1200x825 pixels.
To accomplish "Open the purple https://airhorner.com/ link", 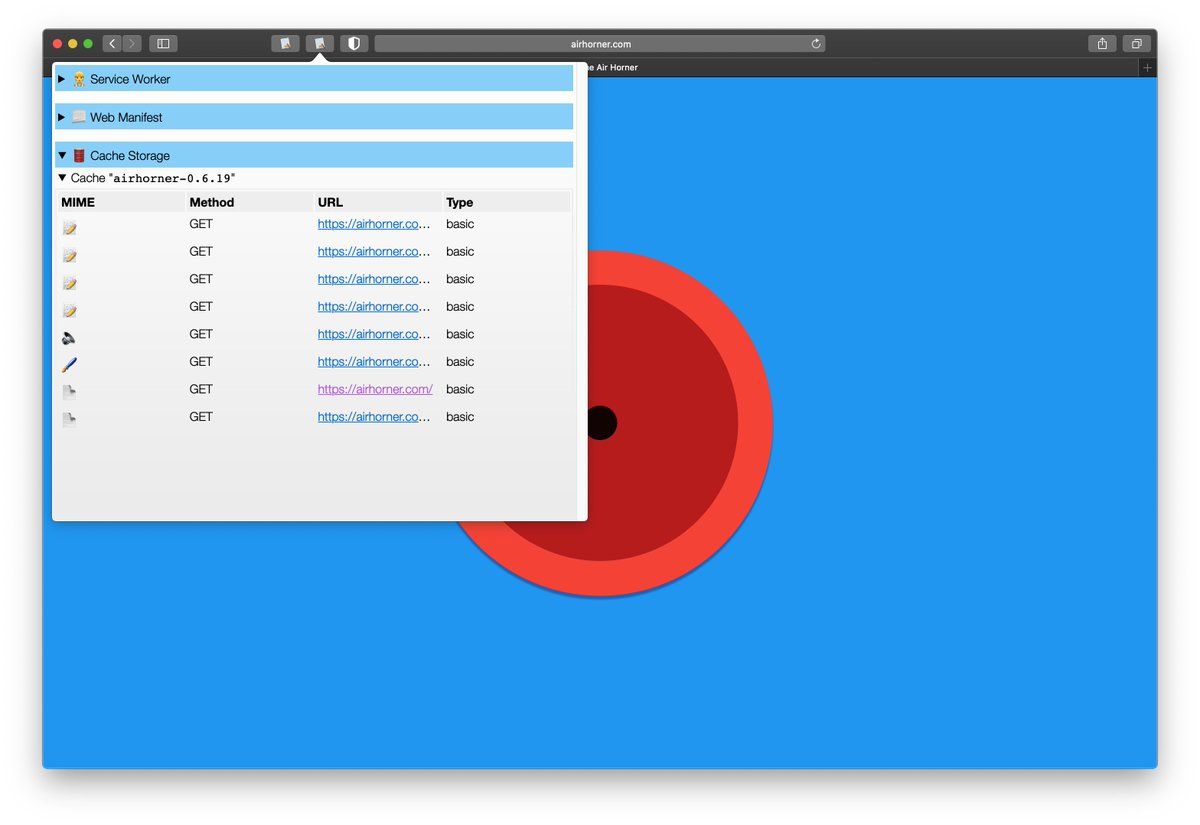I will click(x=375, y=389).
